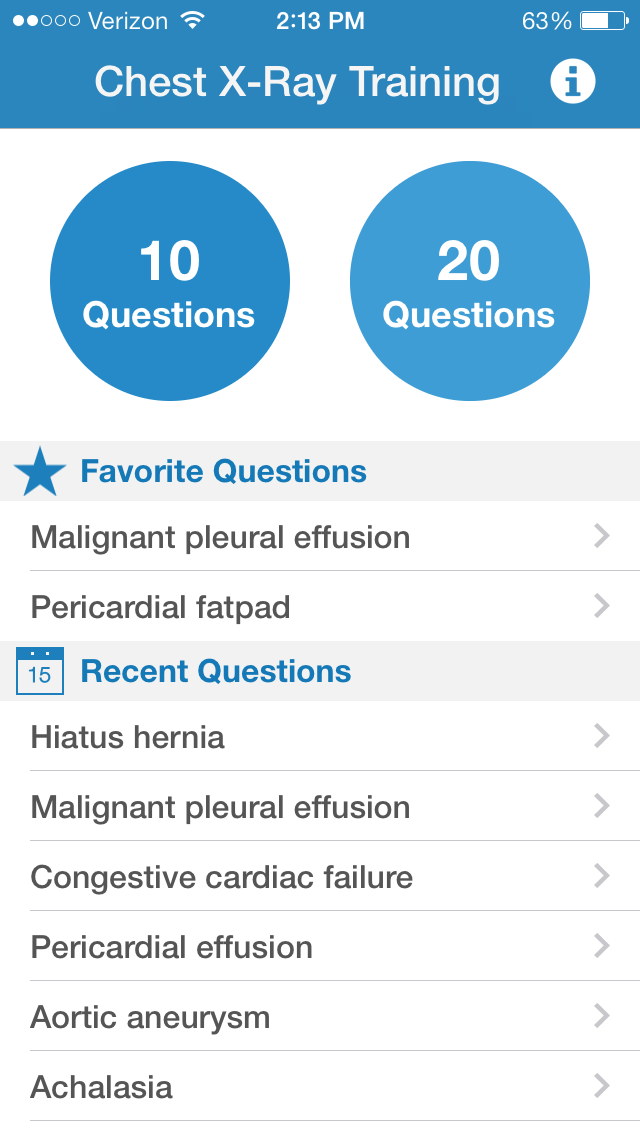This screenshot has width=640, height=1136.
Task: Open the Pericardial effusion question
Action: point(320,947)
